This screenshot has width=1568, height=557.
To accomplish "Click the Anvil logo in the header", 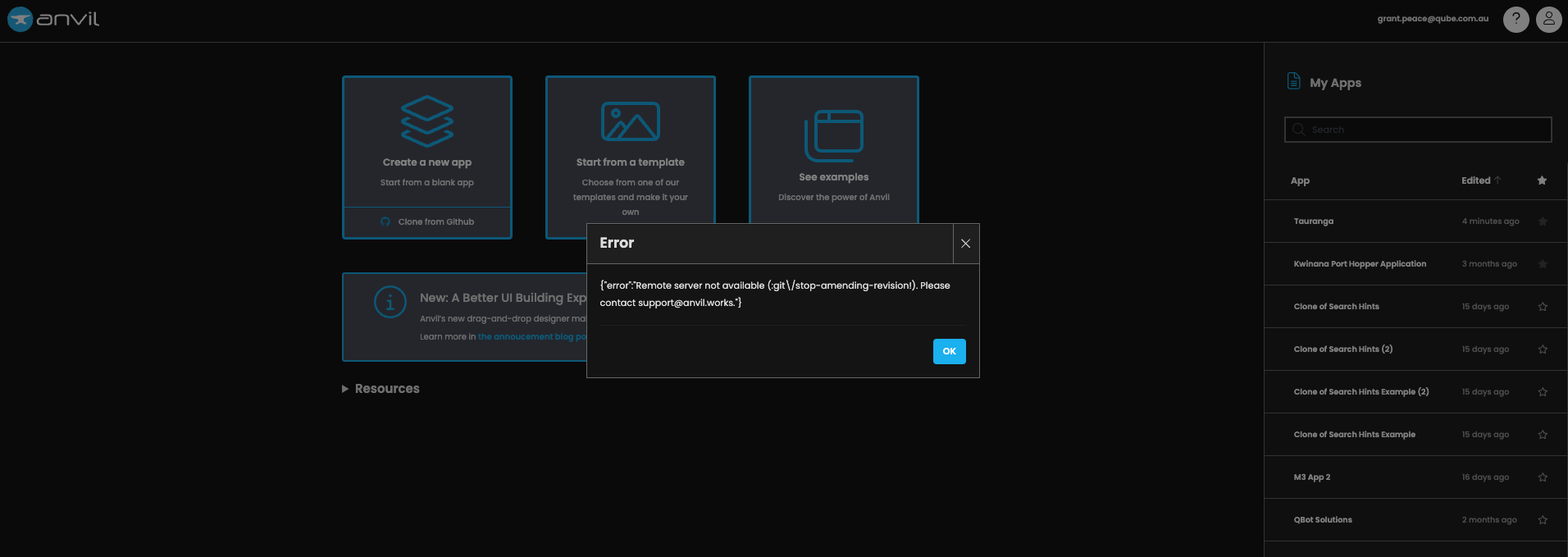I will (53, 19).
